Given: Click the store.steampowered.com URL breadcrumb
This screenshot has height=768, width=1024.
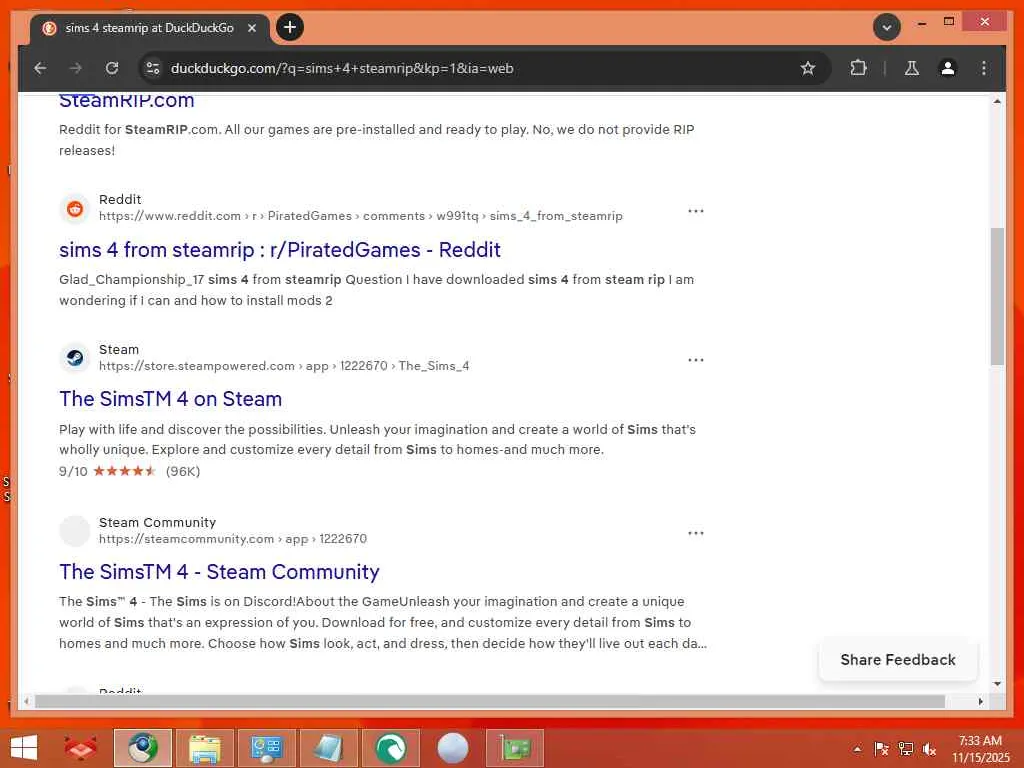Looking at the screenshot, I should (284, 366).
